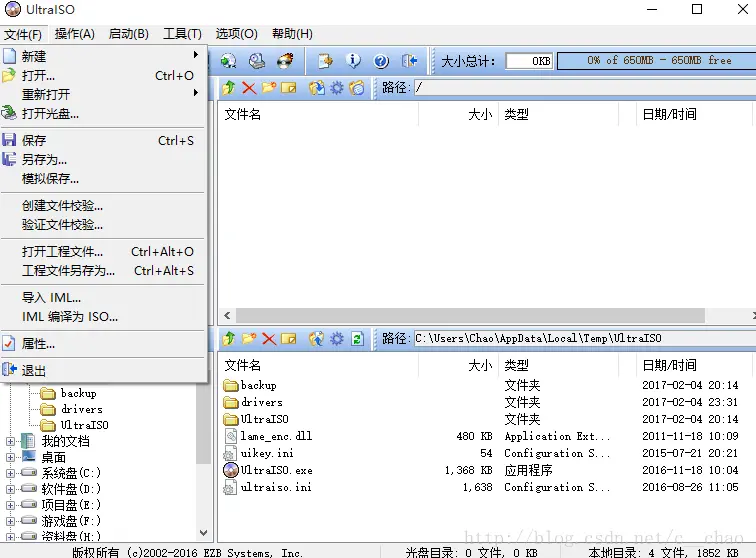
Task: Select 导入 IML... menu entry
Action: tap(104, 298)
